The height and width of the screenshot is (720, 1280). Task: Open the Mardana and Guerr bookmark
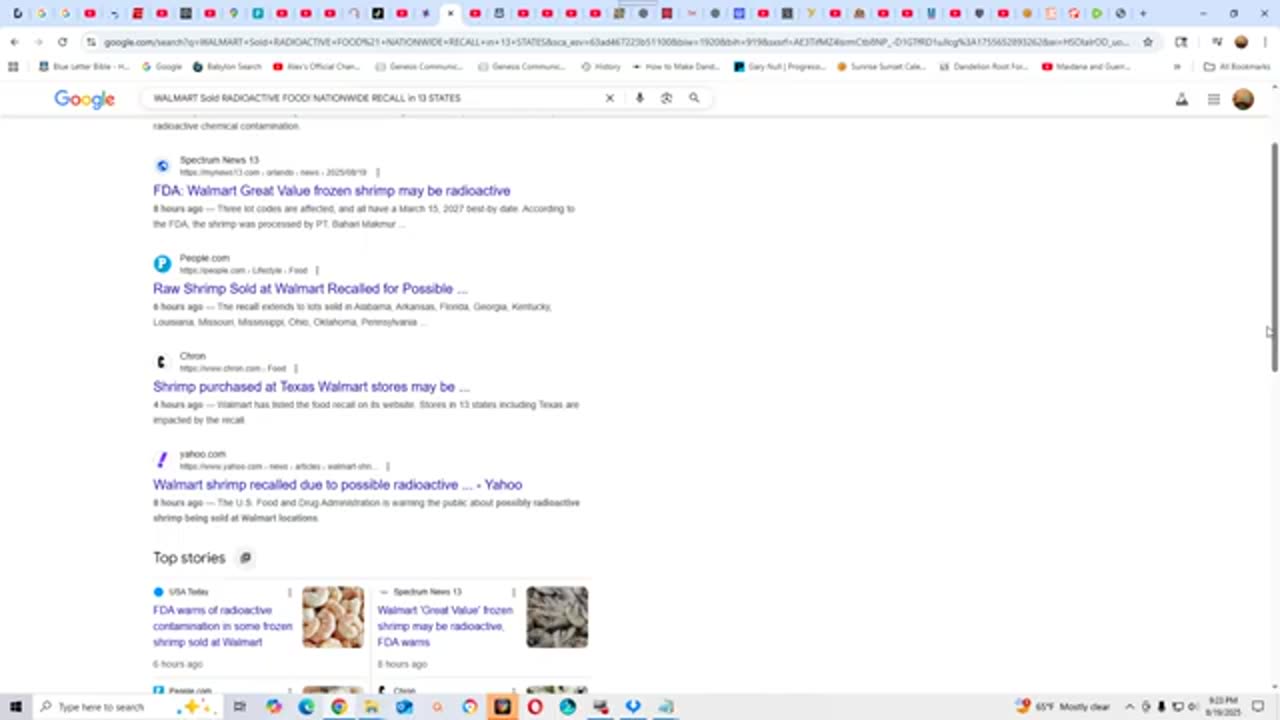1086,67
